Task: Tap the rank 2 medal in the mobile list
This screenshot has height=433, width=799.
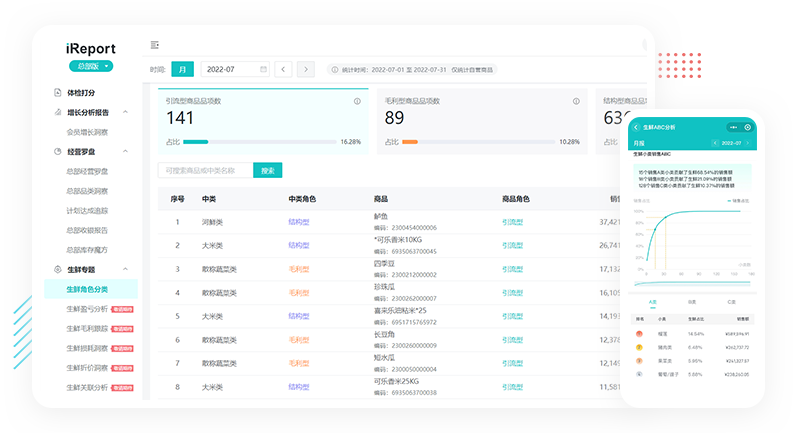Action: (639, 347)
